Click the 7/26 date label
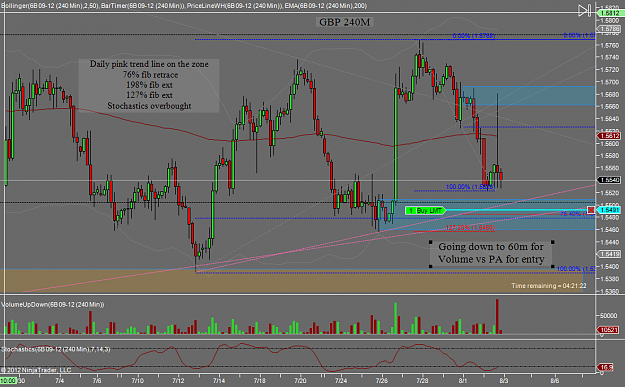625x387 pixels. coord(382,381)
